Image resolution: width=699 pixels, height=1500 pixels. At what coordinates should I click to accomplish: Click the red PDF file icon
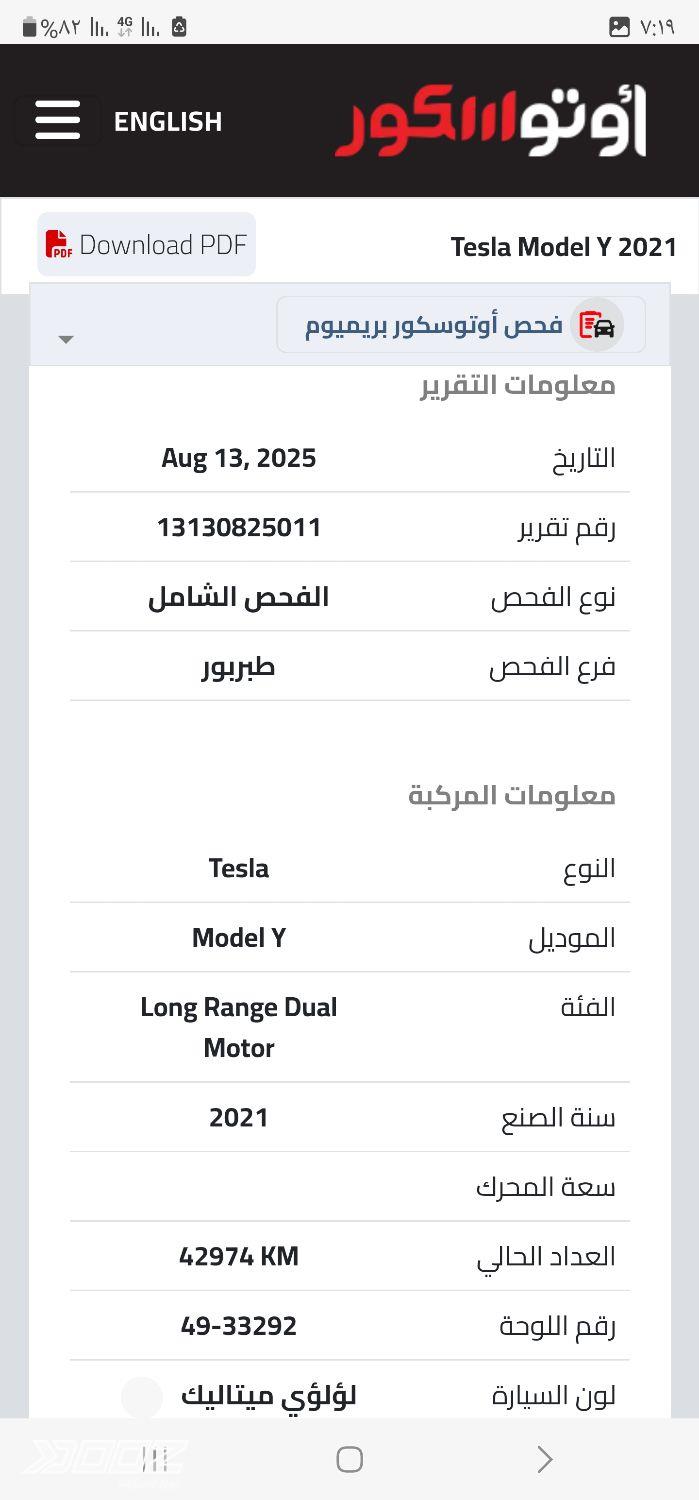(x=59, y=244)
